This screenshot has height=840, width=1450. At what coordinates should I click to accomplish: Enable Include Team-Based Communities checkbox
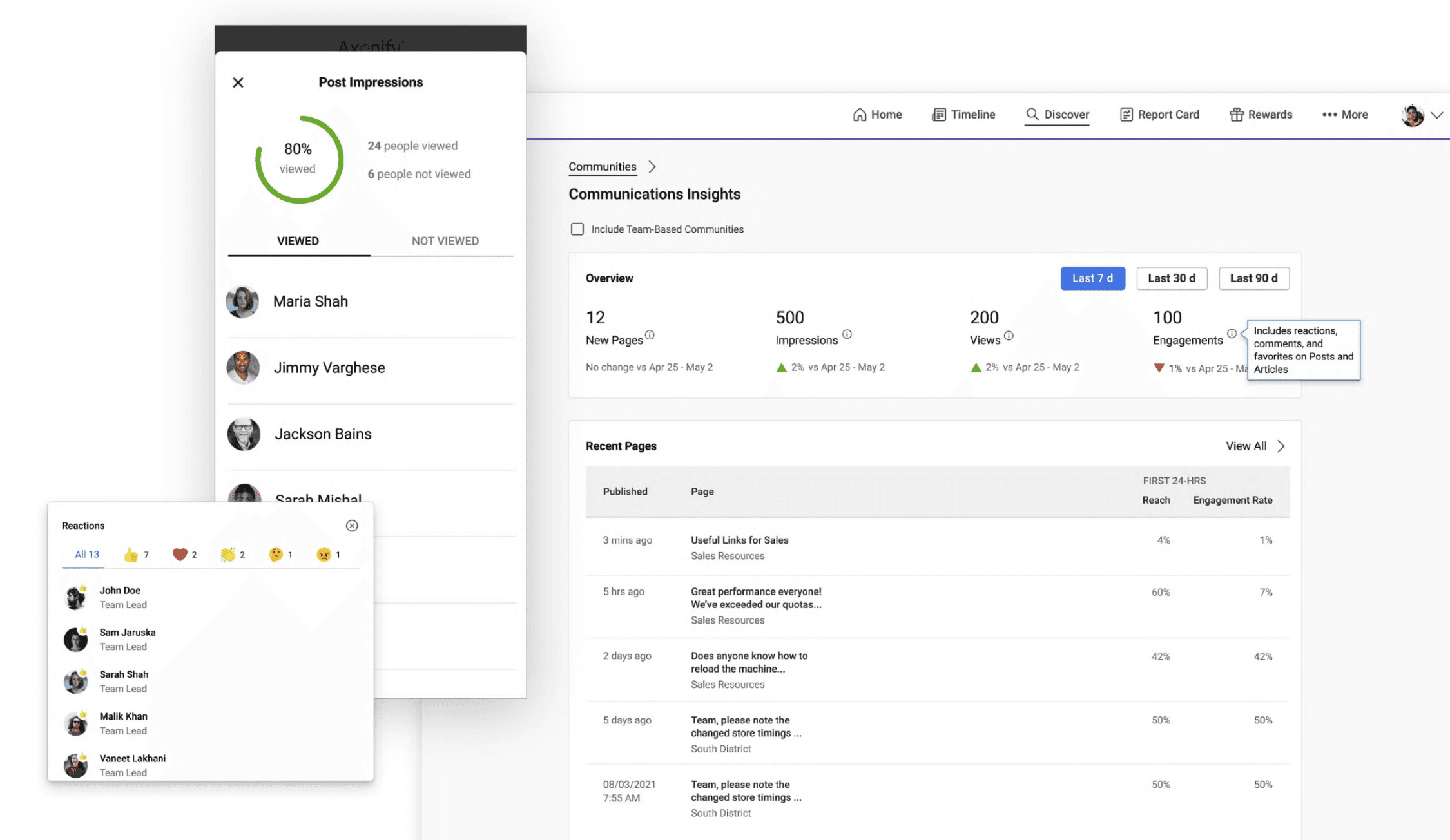(577, 229)
